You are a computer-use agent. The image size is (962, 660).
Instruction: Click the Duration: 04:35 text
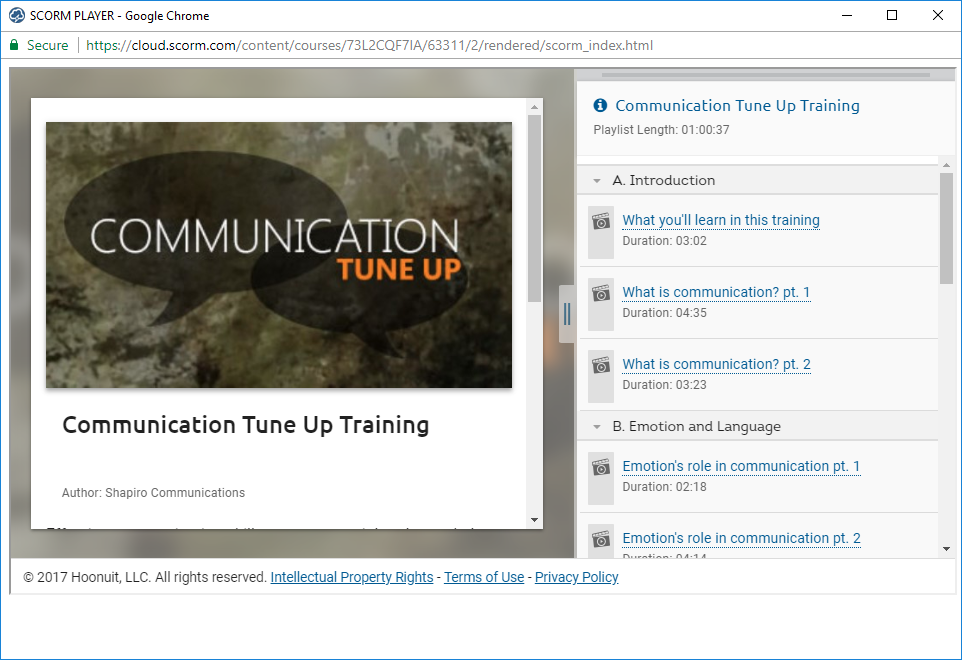click(x=664, y=313)
